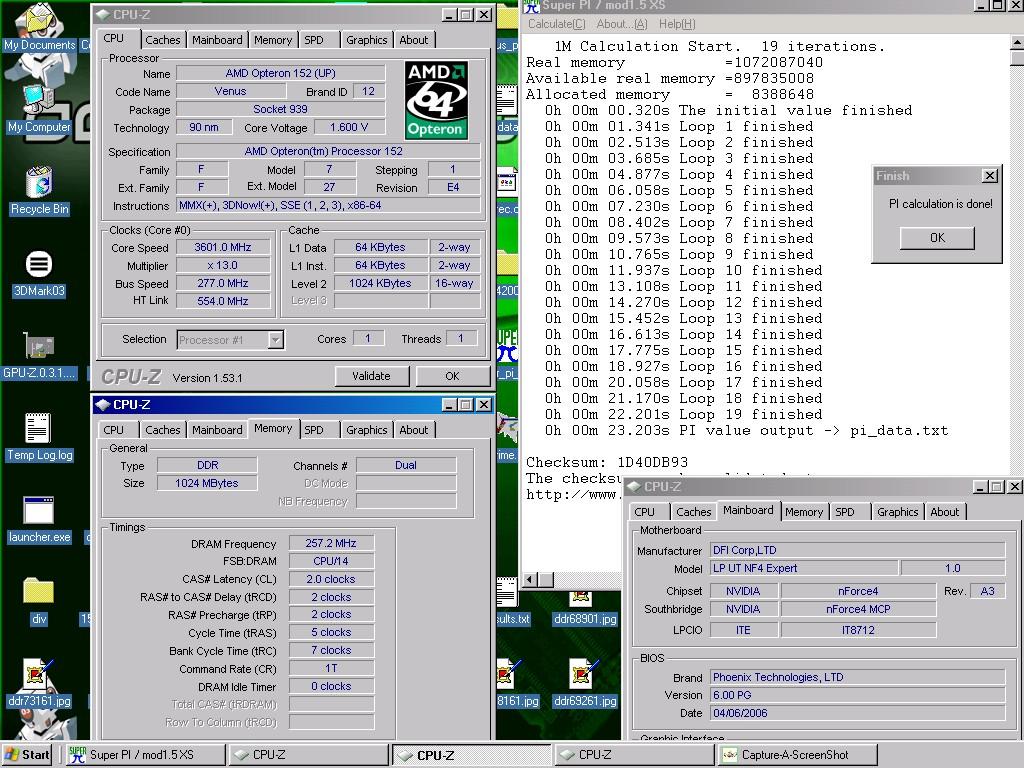Click Package field Socket 939

(x=281, y=109)
